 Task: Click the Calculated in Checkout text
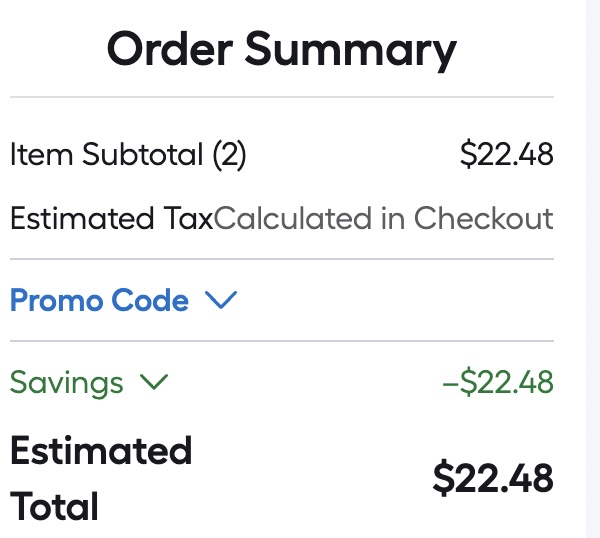pos(383,218)
